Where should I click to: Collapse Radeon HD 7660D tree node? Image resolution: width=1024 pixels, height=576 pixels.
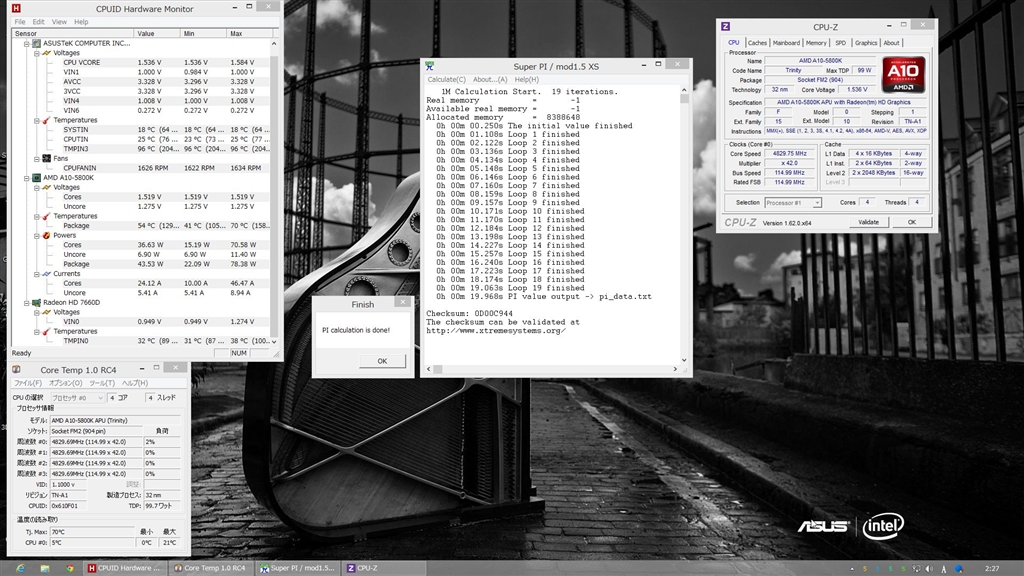coord(27,302)
